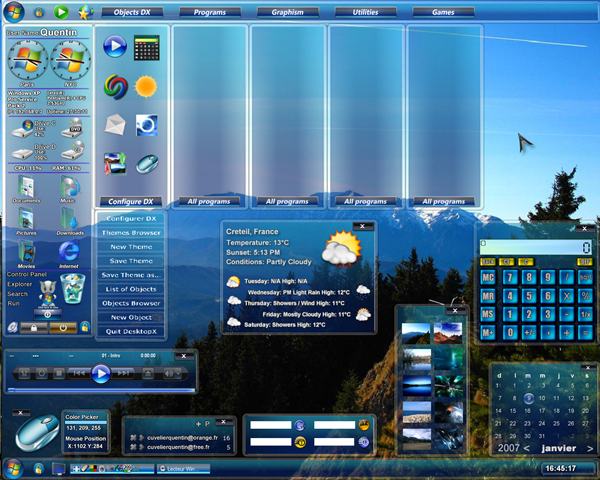Launch the Internet Explorer icon

[x=69, y=252]
